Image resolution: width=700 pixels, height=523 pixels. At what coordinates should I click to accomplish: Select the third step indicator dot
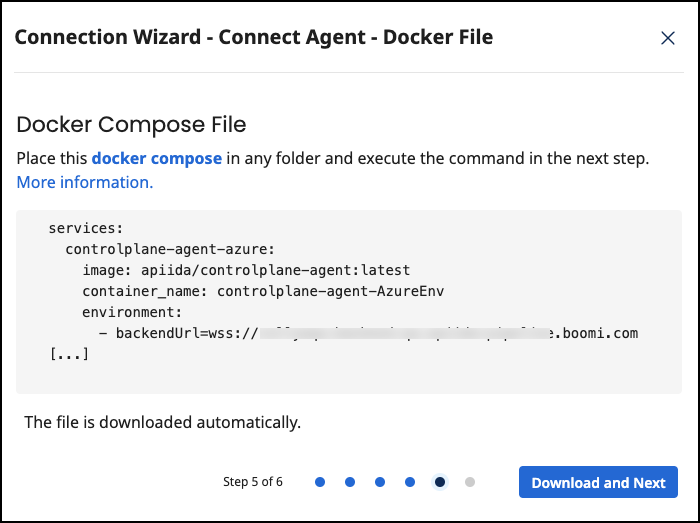click(380, 482)
